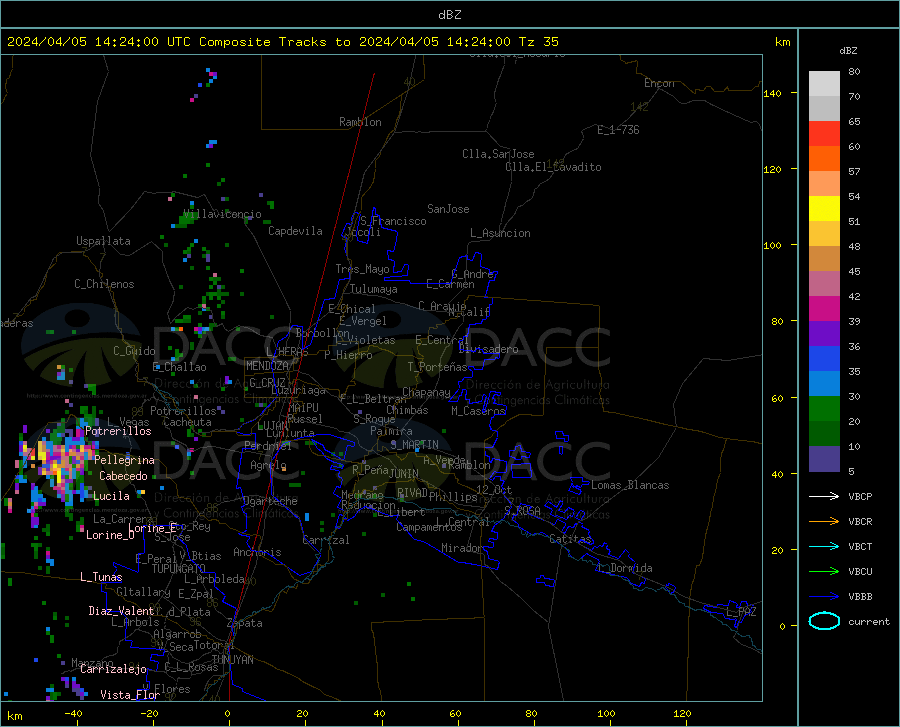Click the orange VBCR arrow legend icon
The height and width of the screenshot is (727, 900).
coord(824,522)
